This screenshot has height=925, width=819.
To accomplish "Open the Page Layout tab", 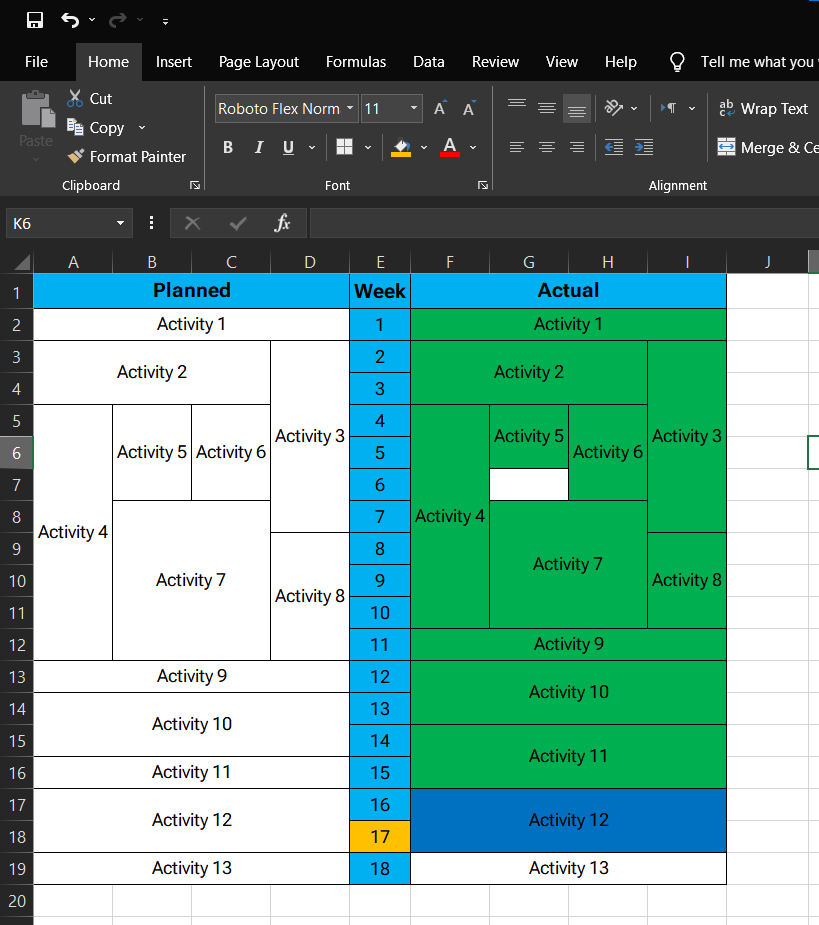I will point(259,62).
